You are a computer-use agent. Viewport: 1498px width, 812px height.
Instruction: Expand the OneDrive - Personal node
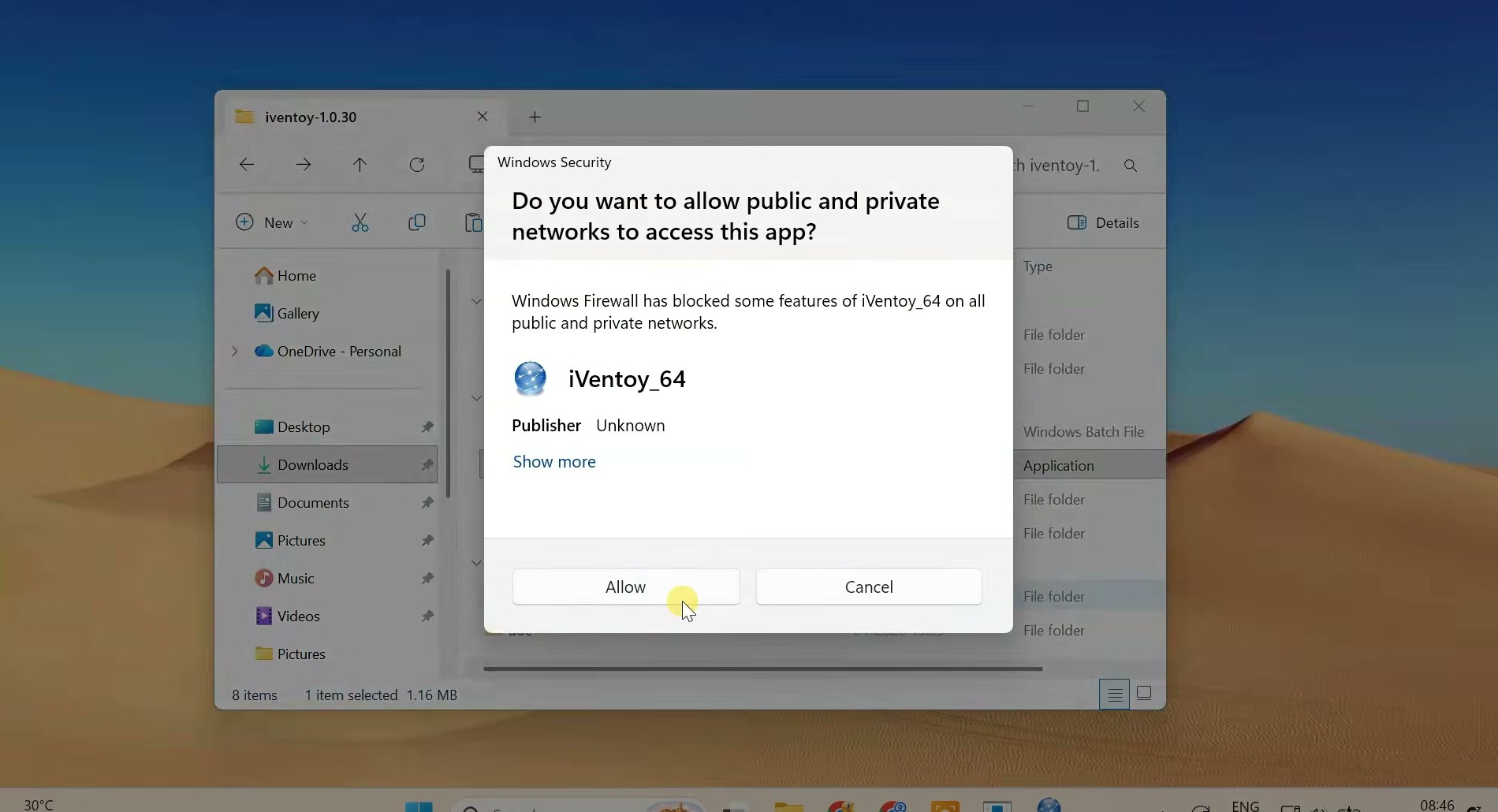[x=235, y=351]
